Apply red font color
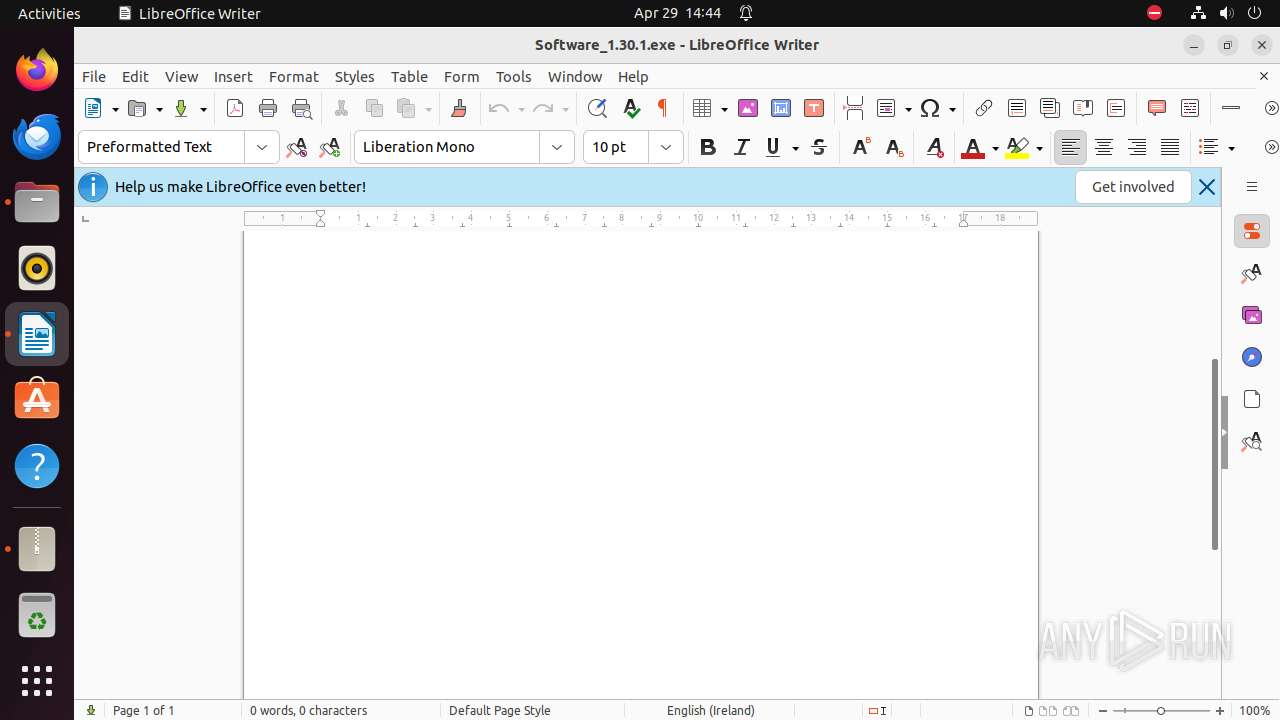Viewport: 1280px width, 720px height. coord(972,148)
